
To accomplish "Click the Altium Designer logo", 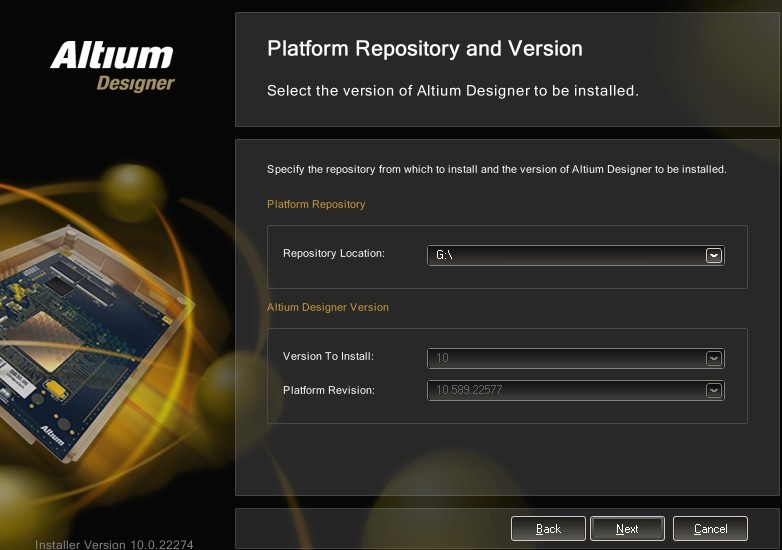I will (x=112, y=66).
